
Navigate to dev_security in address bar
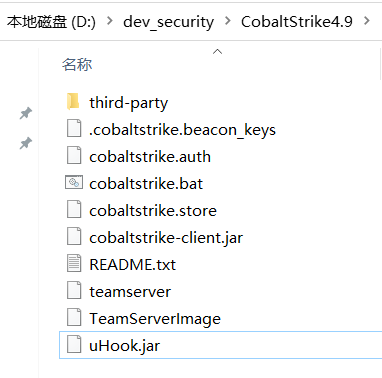pos(168,22)
